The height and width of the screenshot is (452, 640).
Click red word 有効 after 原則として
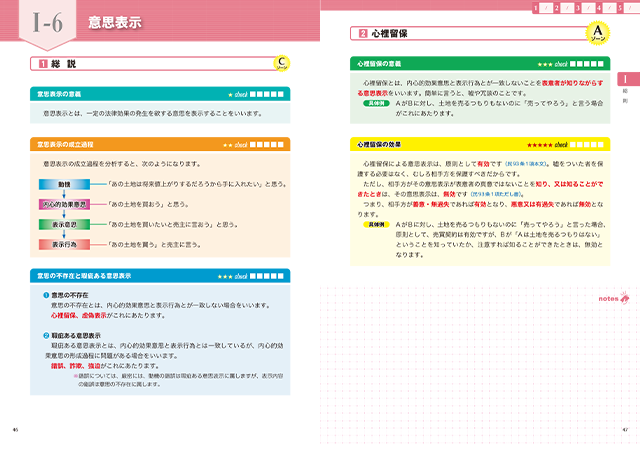tap(483, 164)
